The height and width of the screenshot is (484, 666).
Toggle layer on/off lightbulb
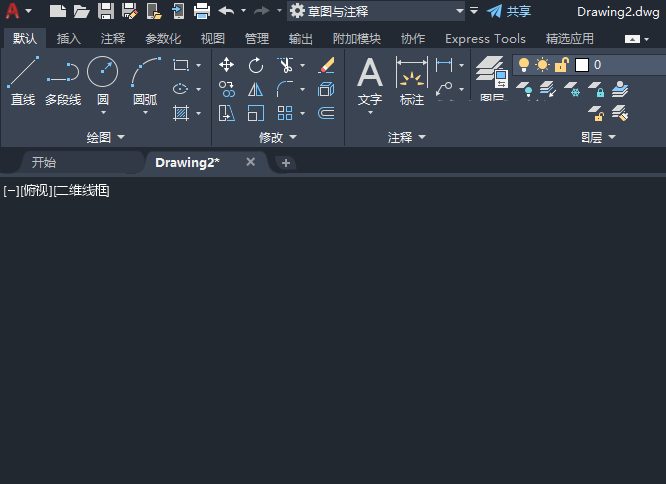tap(524, 65)
